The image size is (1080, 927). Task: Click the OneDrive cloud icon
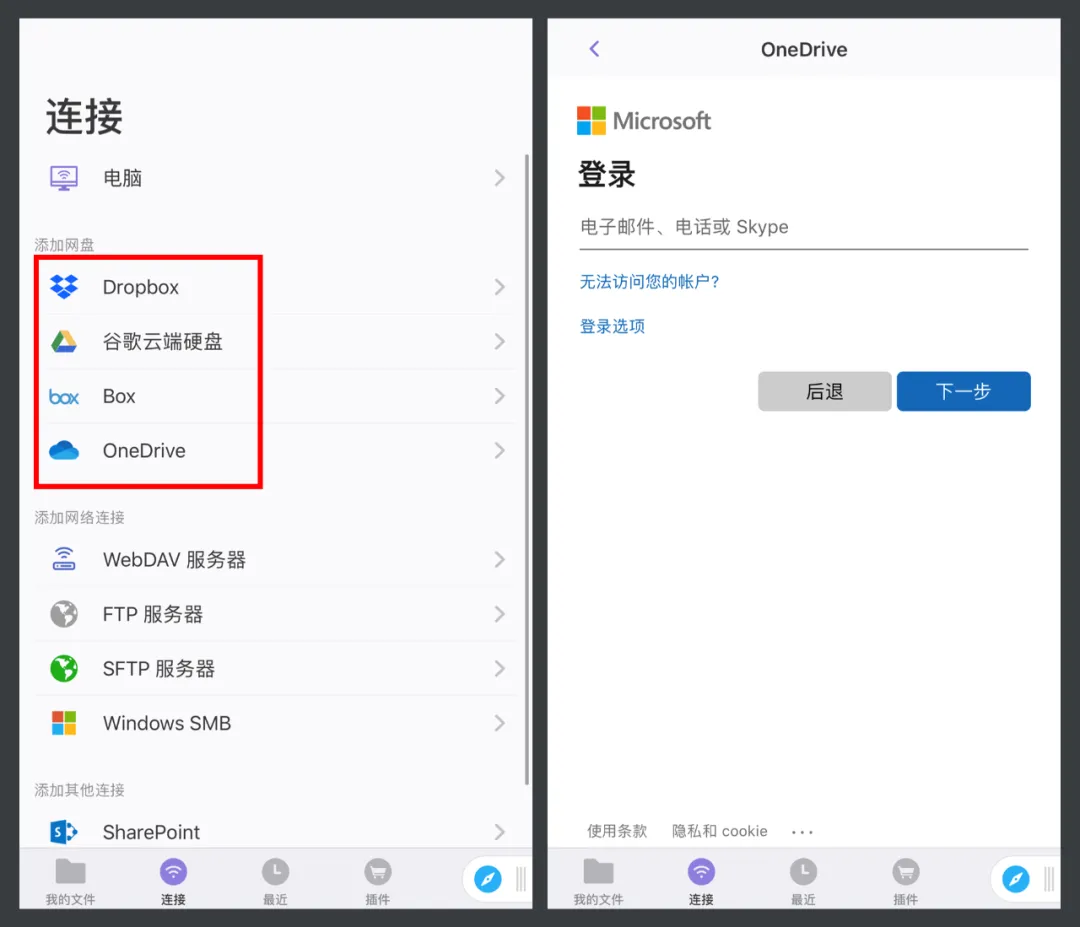tap(64, 450)
